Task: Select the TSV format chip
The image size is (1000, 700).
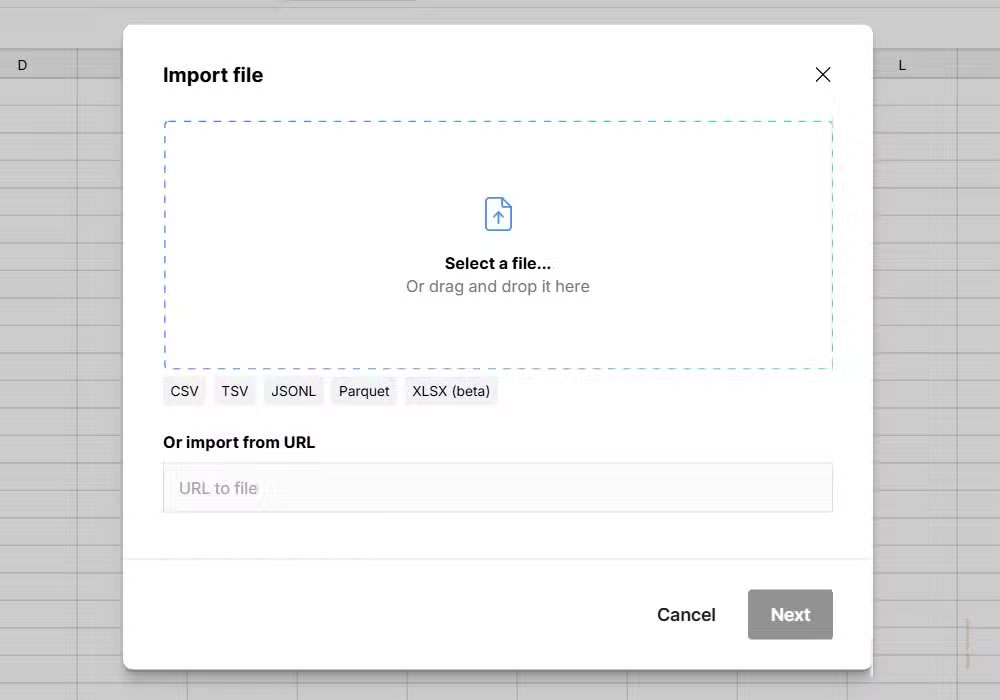Action: click(234, 391)
